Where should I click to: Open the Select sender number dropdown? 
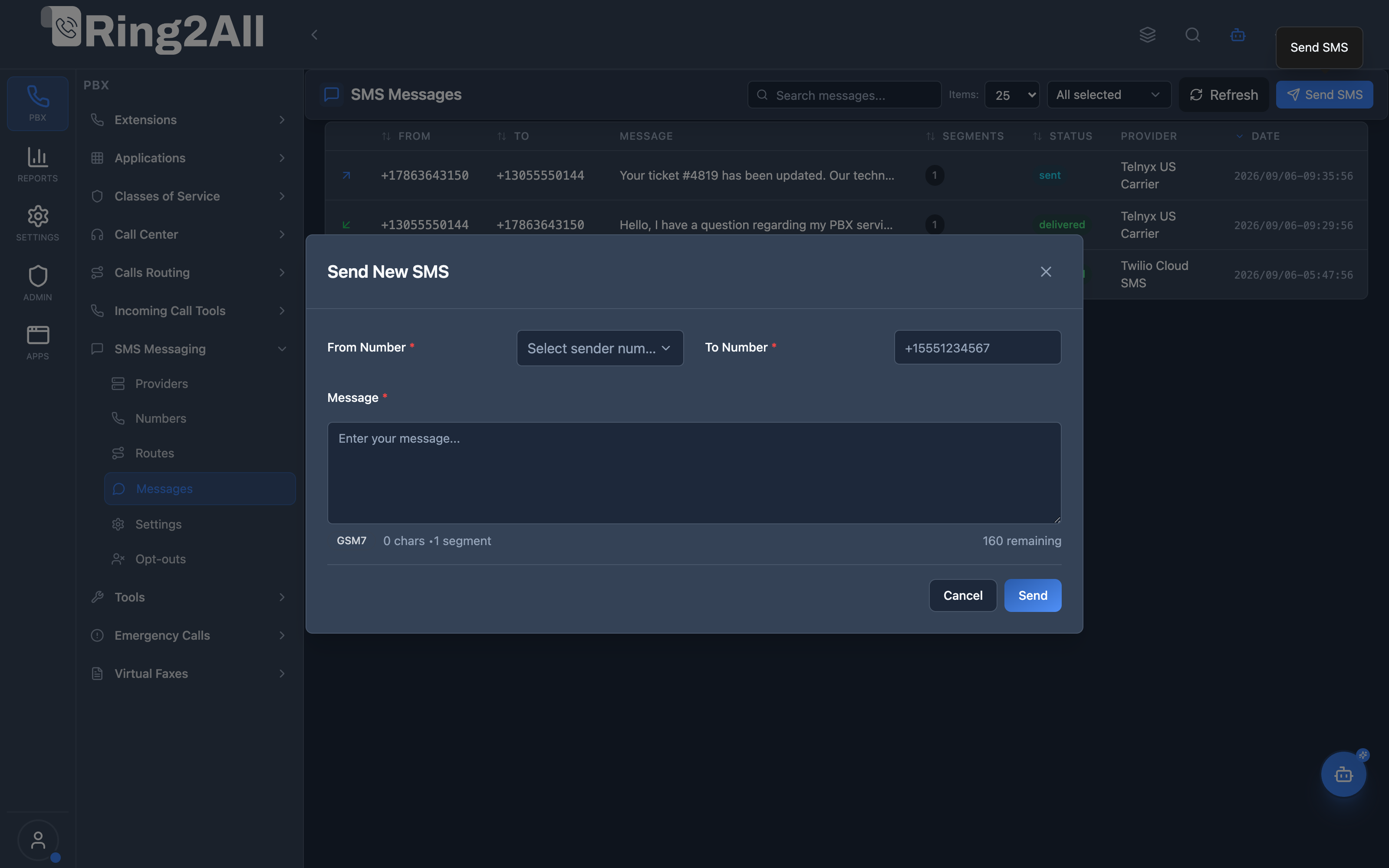click(x=600, y=348)
